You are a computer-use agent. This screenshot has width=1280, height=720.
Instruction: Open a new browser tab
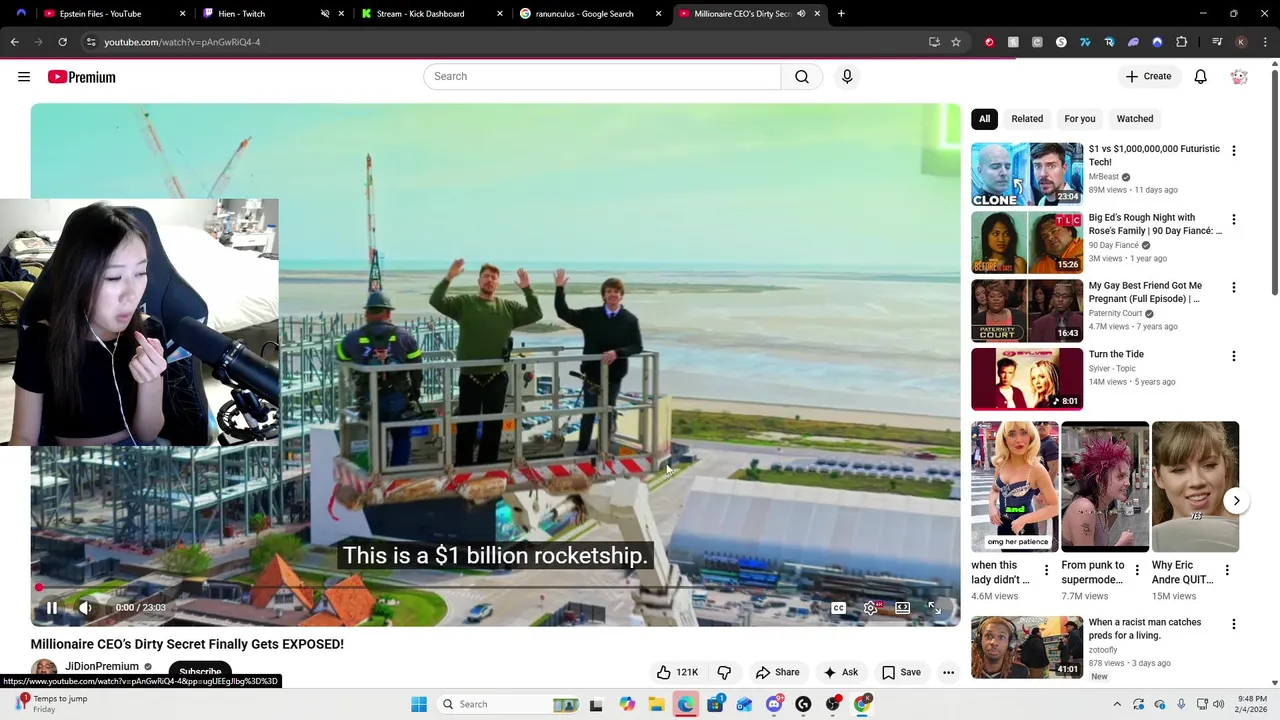click(841, 14)
